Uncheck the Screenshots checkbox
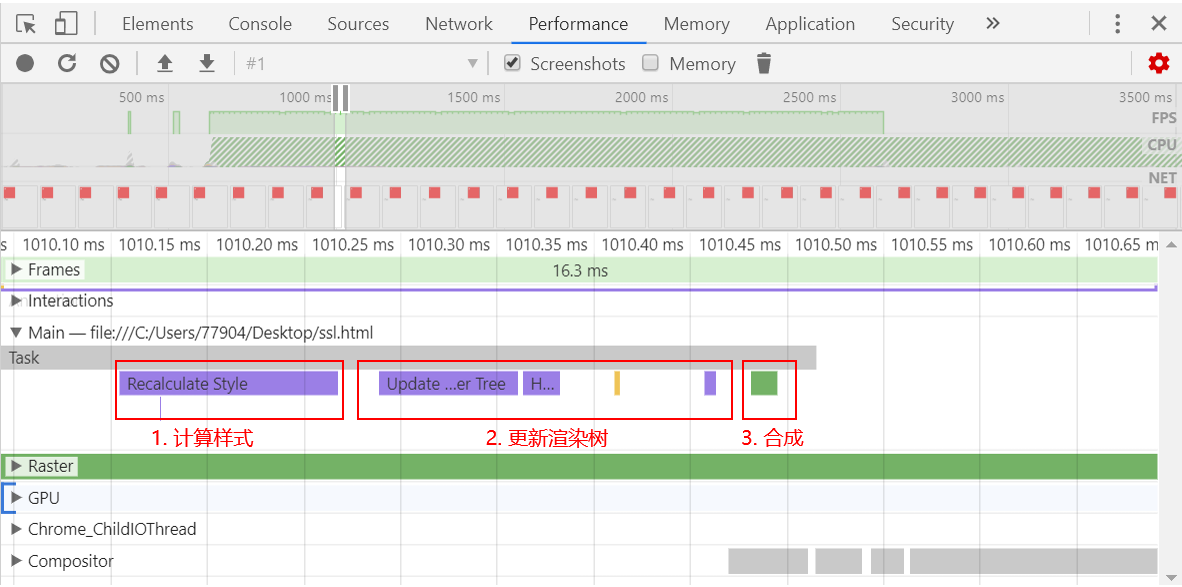Image resolution: width=1182 pixels, height=587 pixels. (x=513, y=63)
